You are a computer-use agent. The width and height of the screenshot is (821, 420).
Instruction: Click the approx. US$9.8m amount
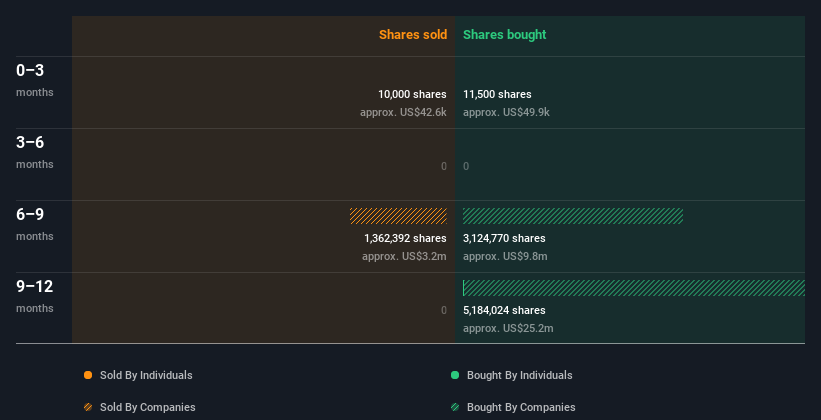click(x=505, y=256)
